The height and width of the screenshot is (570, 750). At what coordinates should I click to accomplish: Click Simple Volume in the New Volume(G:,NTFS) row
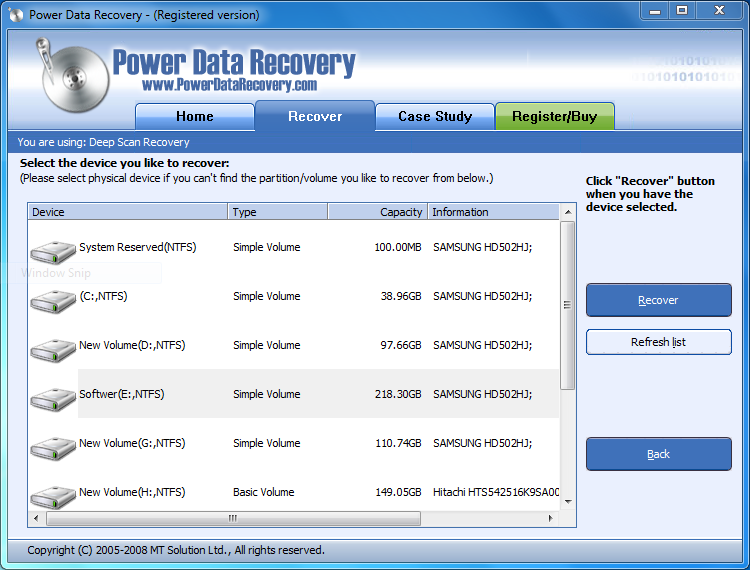click(x=267, y=443)
